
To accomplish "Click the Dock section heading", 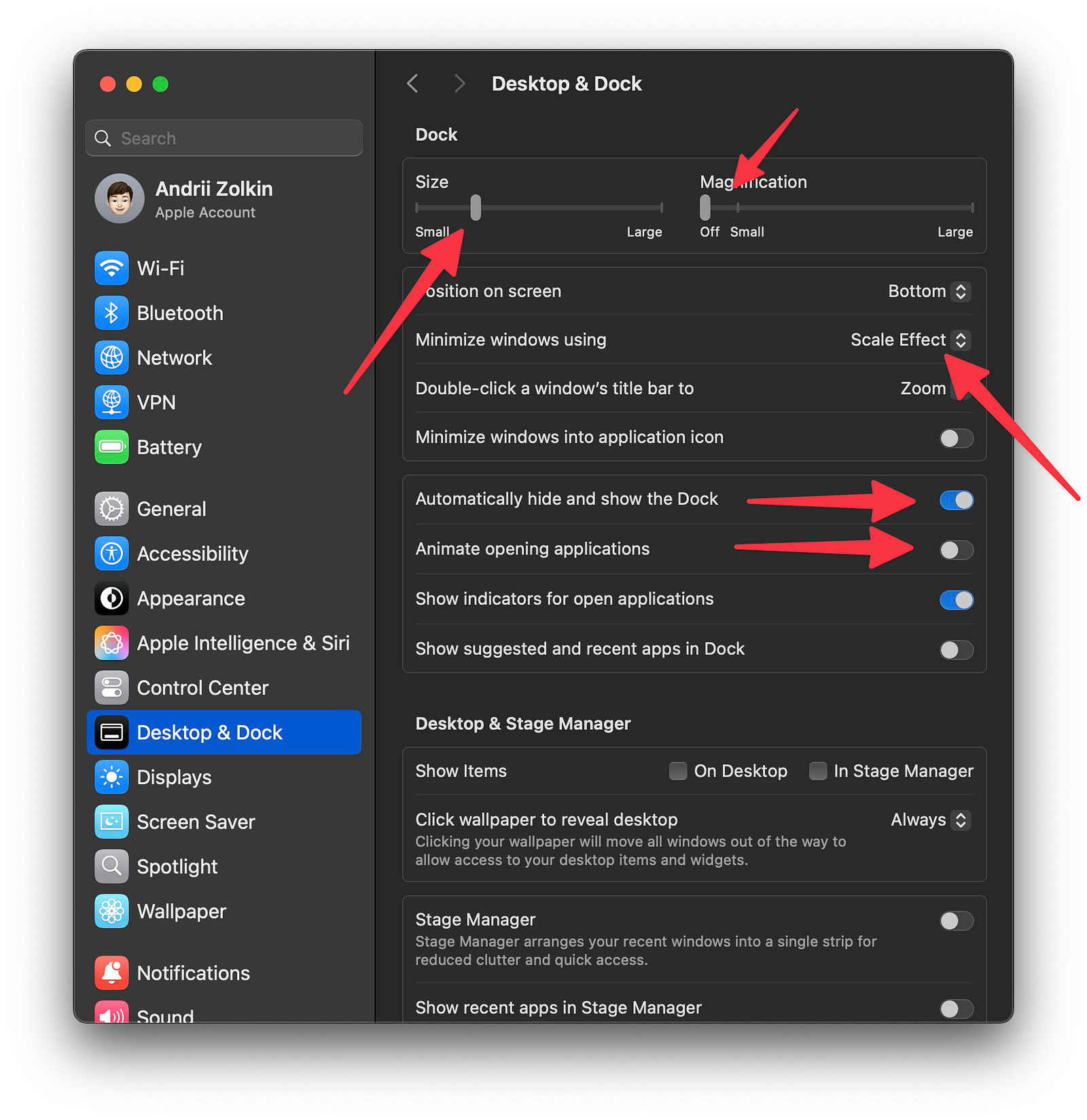I will point(436,135).
